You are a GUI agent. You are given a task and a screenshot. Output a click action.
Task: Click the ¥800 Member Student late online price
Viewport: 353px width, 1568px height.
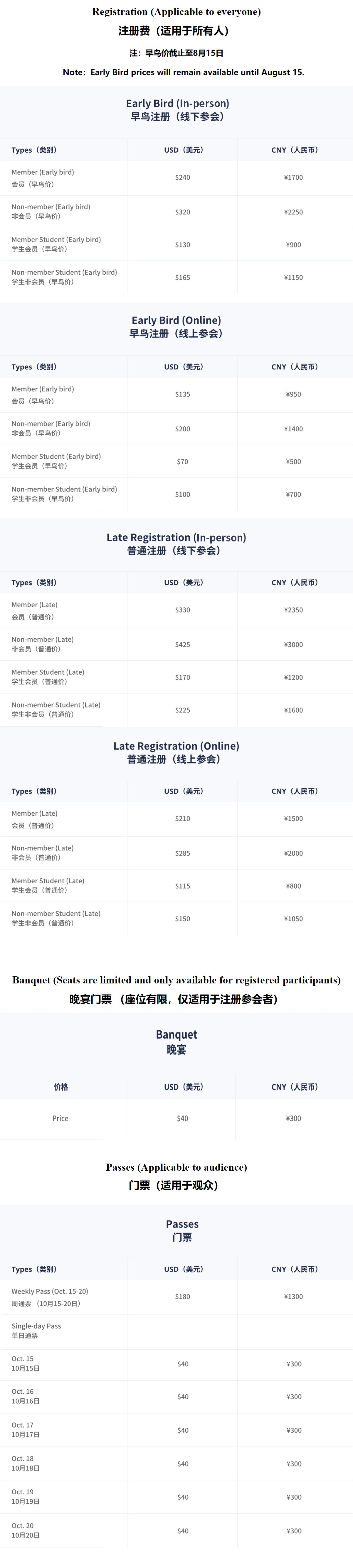293,886
